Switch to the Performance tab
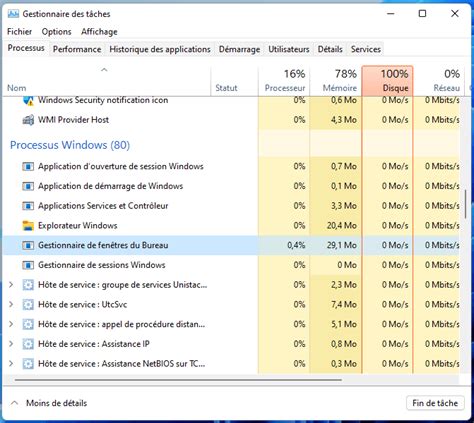Viewport: 474px width, 423px height. (x=77, y=49)
